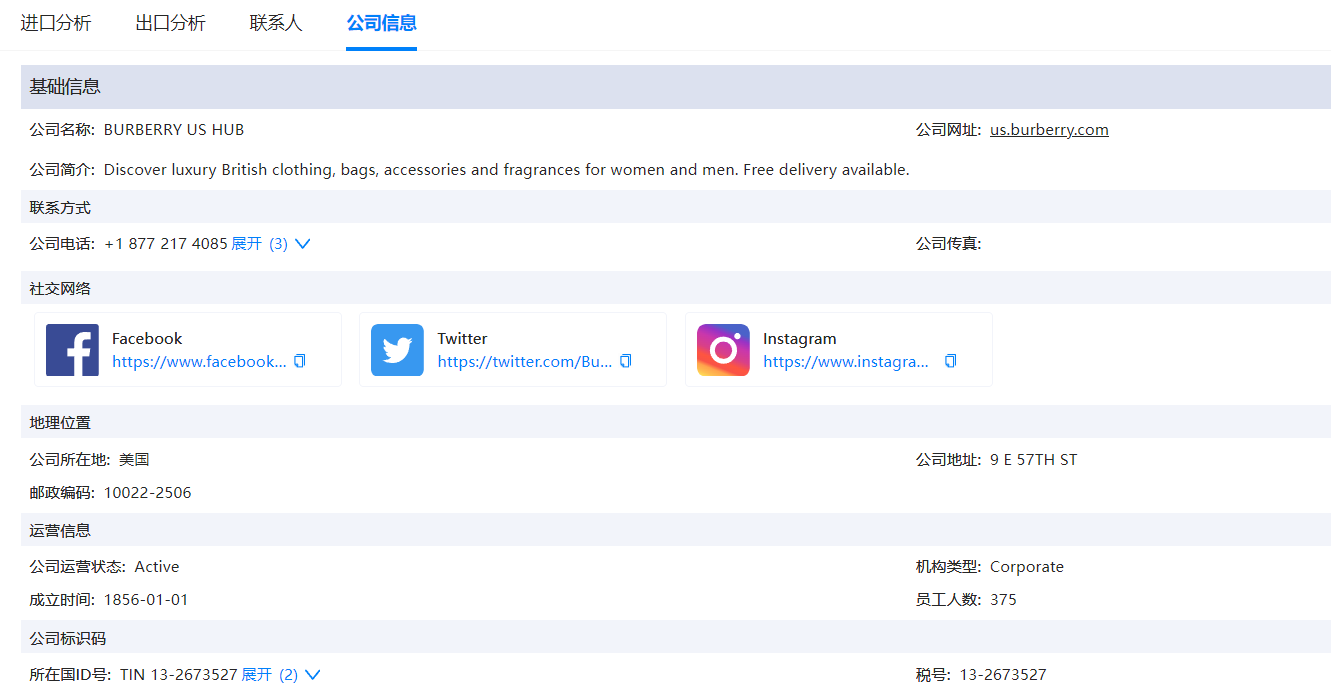Click the copy icon beside the Twitter URL
Image resolution: width=1331 pixels, height=695 pixels.
tap(624, 361)
